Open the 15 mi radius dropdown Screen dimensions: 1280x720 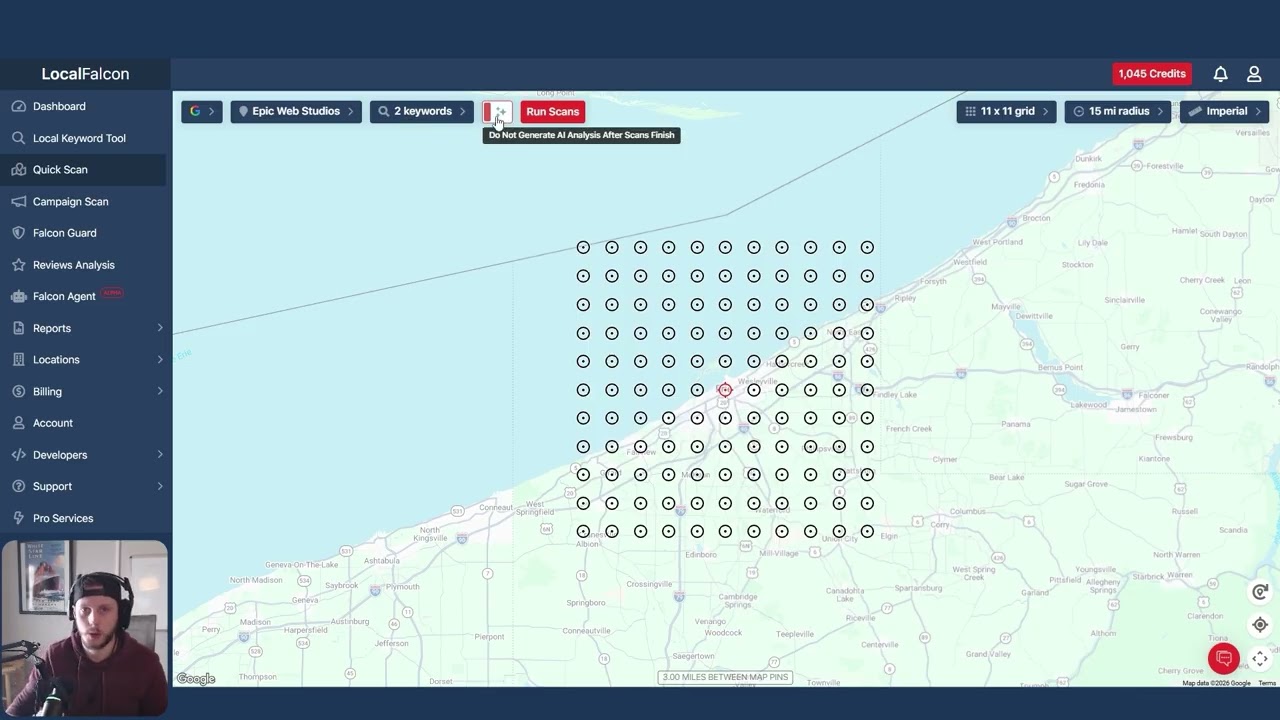[1119, 111]
